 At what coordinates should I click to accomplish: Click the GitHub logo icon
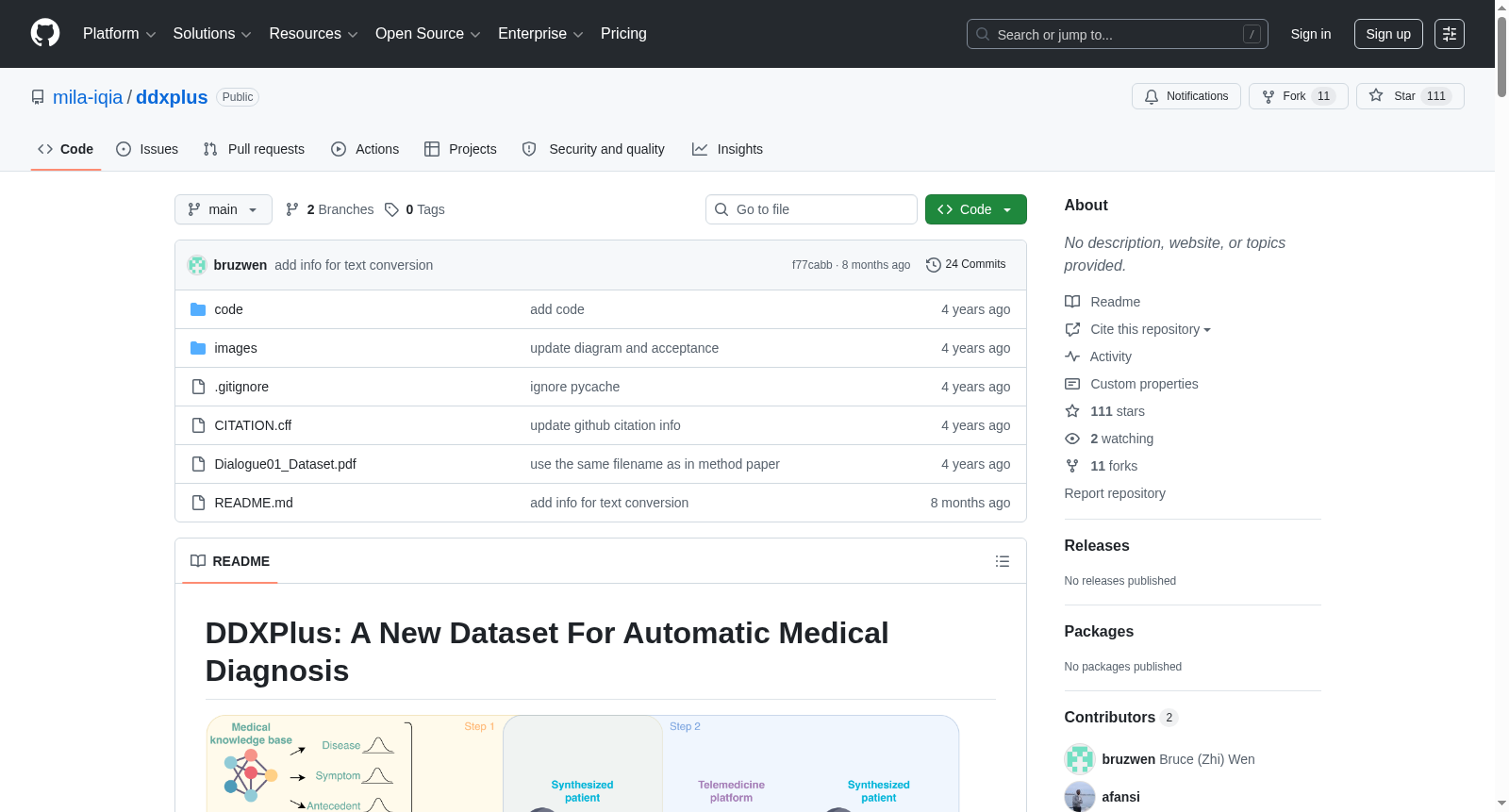coord(45,34)
